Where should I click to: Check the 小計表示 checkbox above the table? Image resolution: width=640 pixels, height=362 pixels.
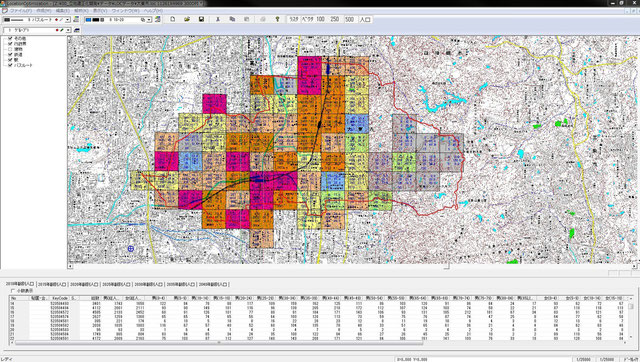point(13,291)
